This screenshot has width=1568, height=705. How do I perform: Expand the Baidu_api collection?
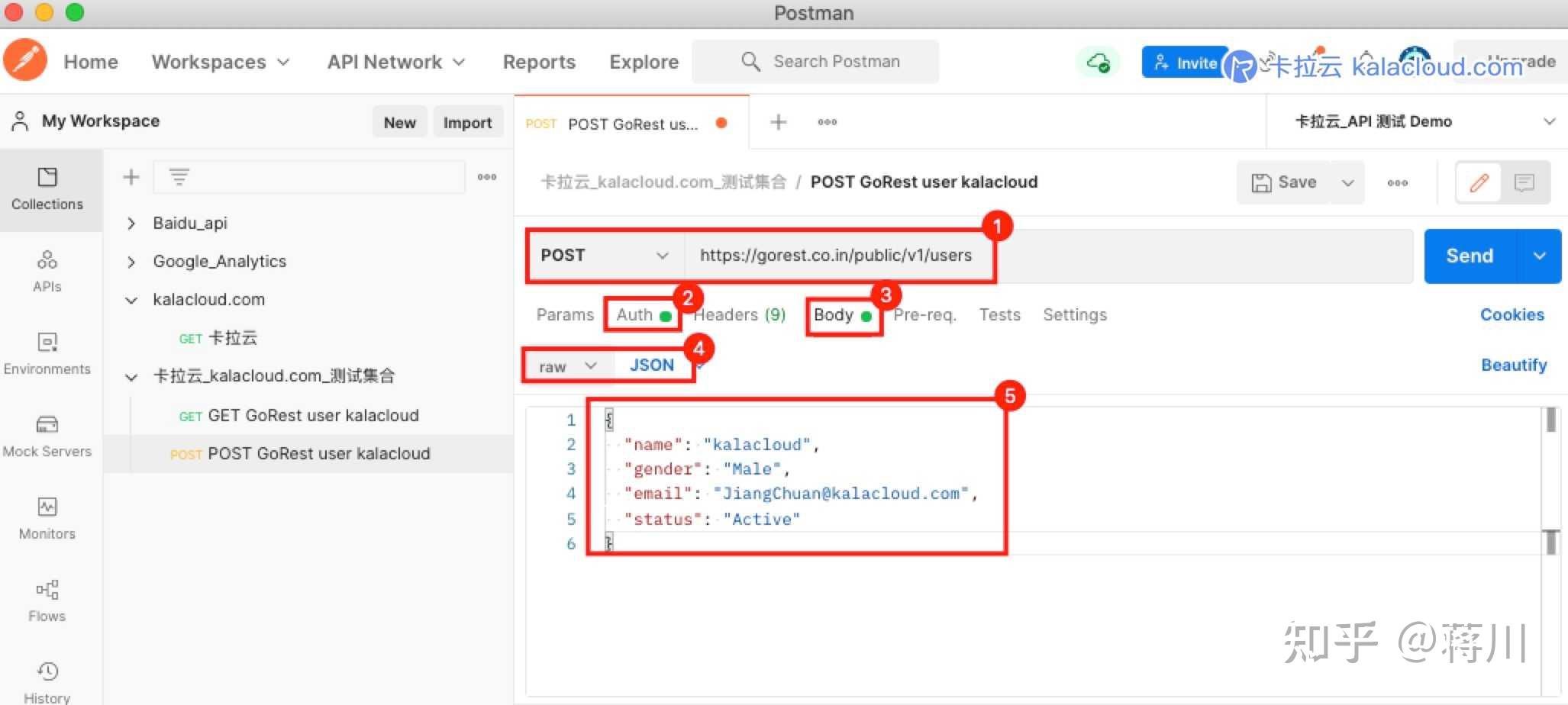click(131, 223)
